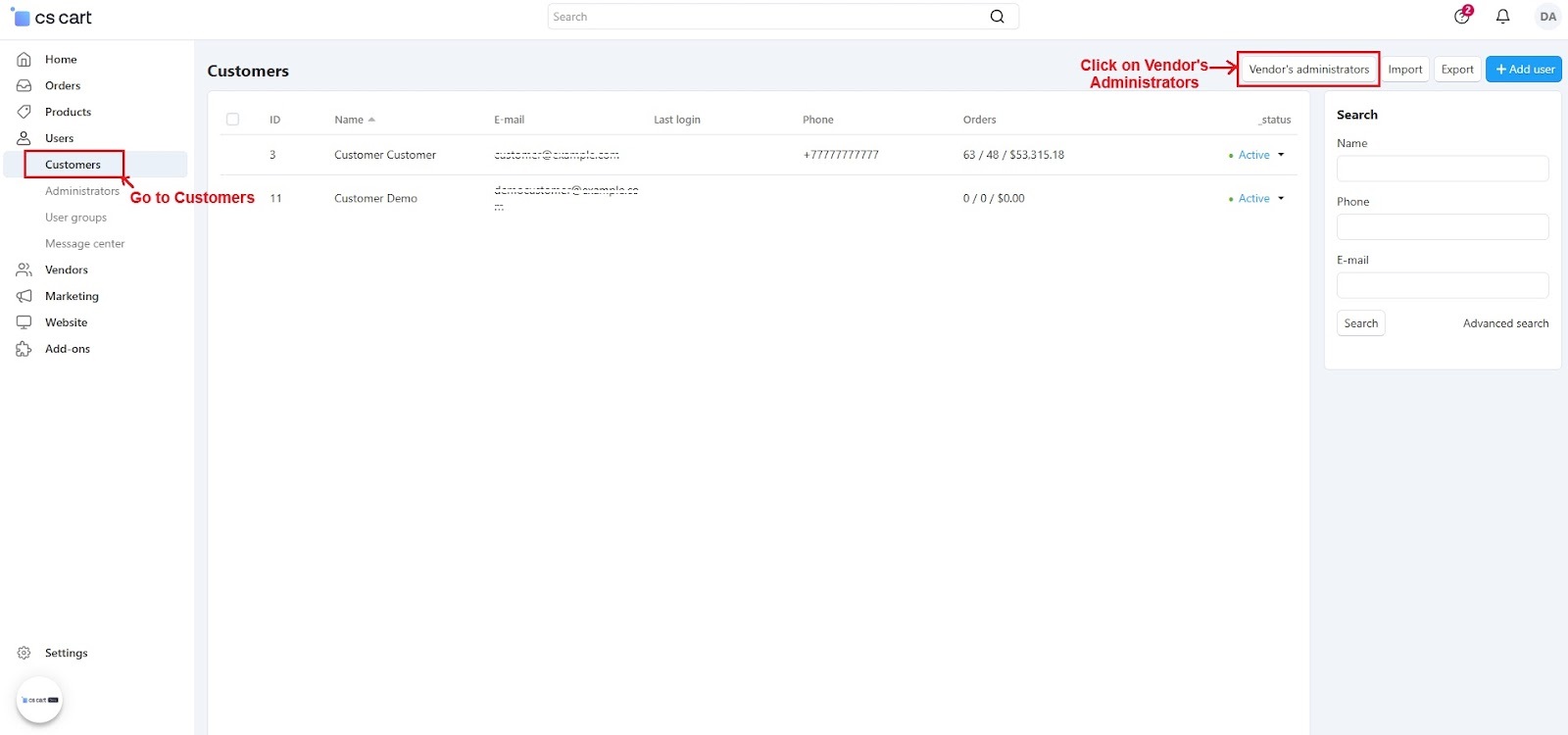Click the Marketing megaphone icon
This screenshot has height=735, width=1568.
[24, 296]
